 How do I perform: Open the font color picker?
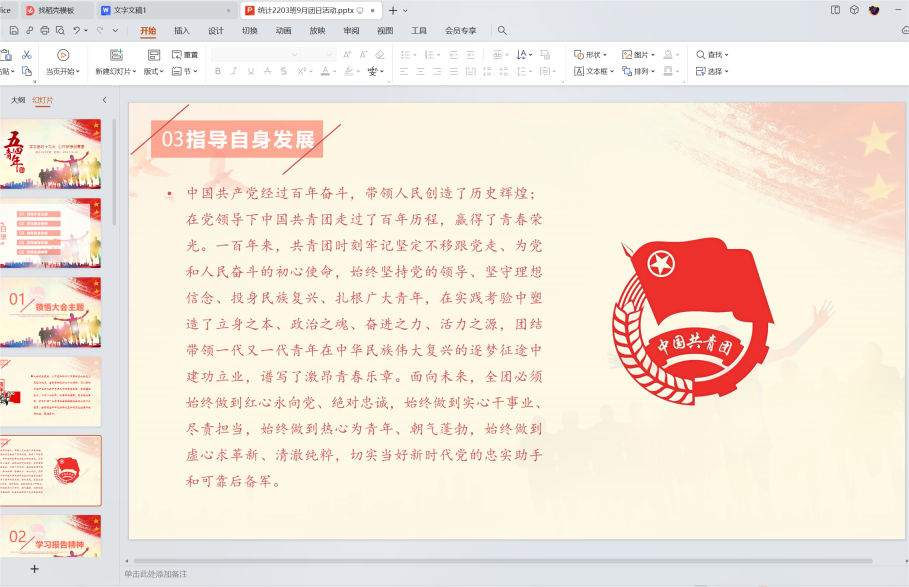pyautogui.click(x=325, y=71)
